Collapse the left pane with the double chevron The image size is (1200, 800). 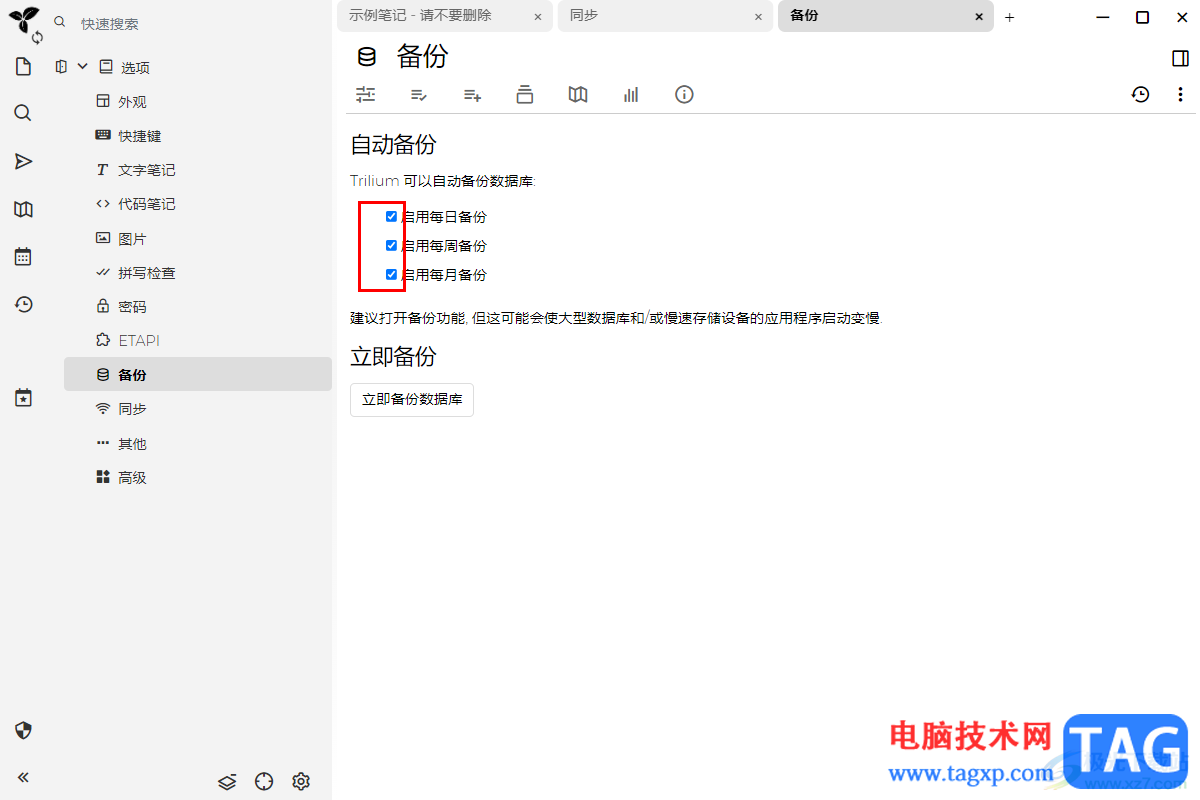(23, 777)
